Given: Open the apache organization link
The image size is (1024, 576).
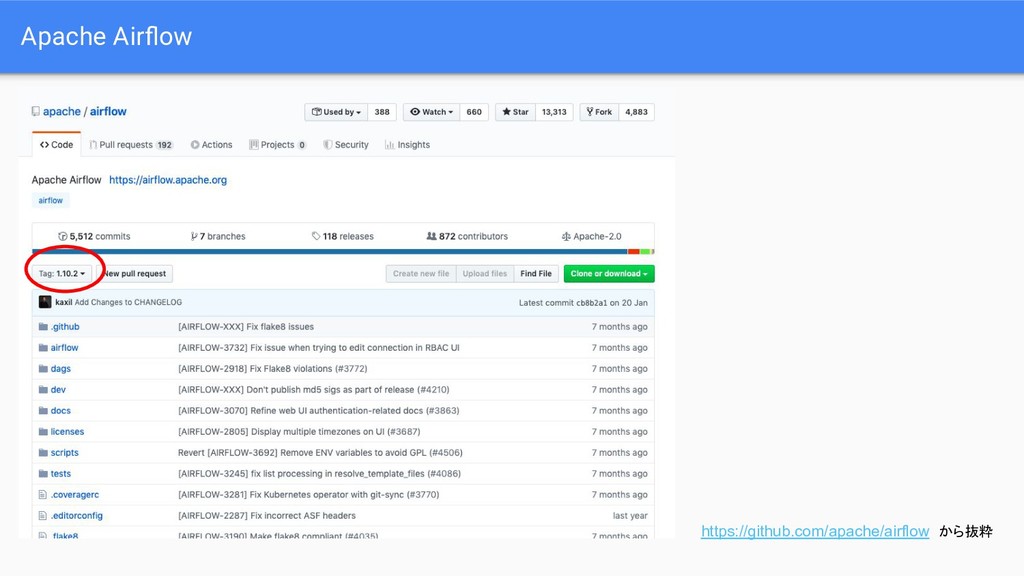Looking at the screenshot, I should click(x=62, y=112).
